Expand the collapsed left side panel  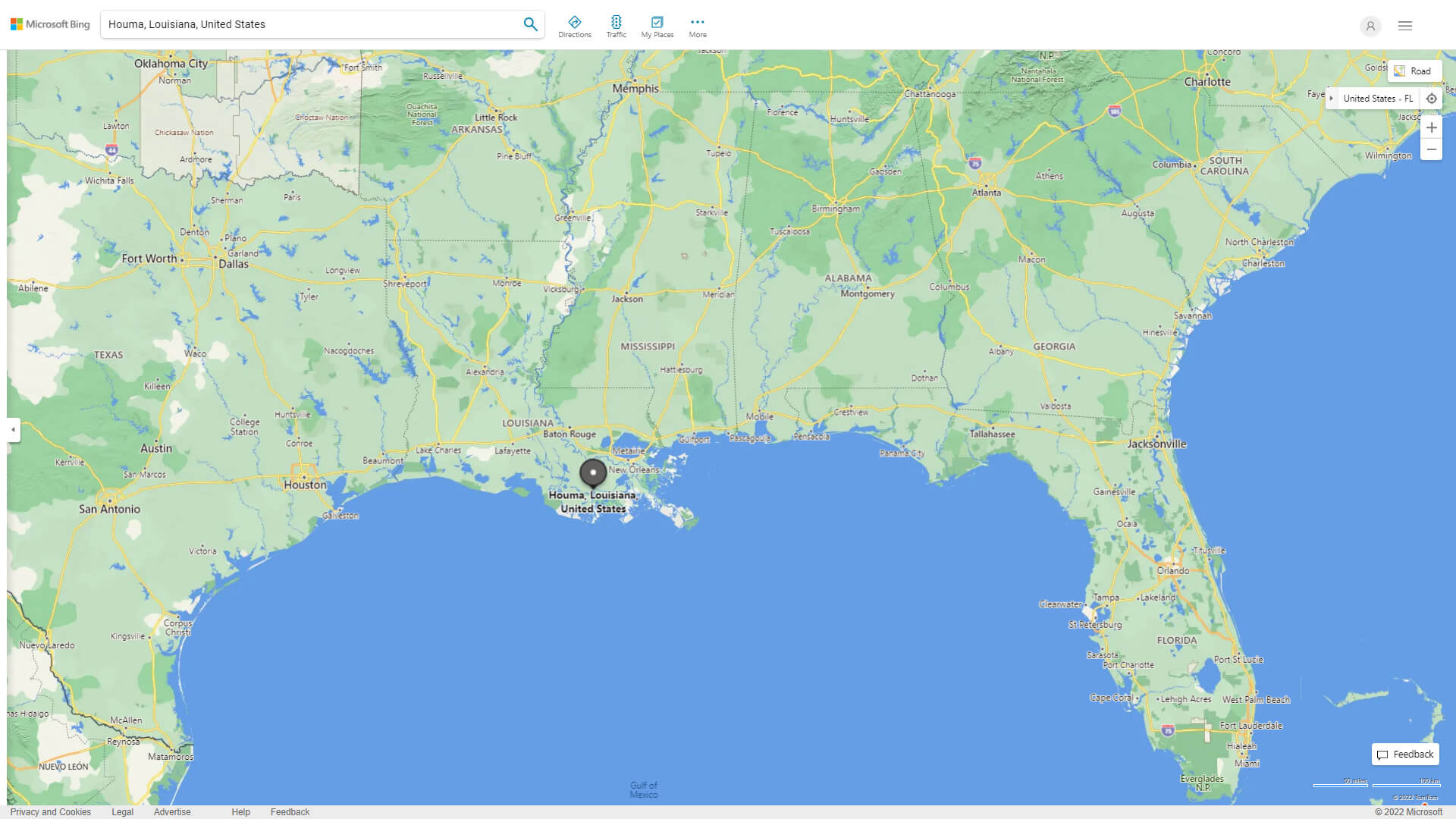click(12, 431)
